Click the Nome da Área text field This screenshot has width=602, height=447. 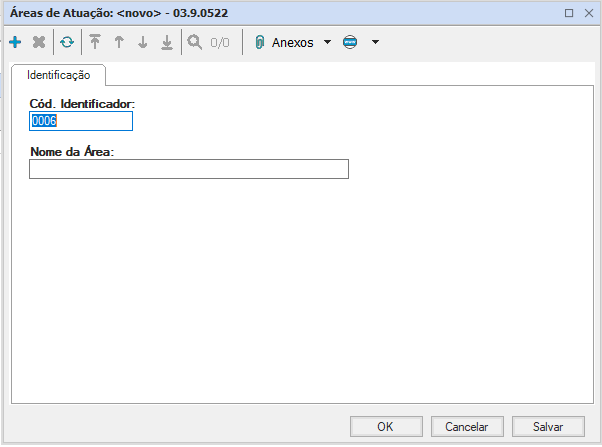[189, 169]
